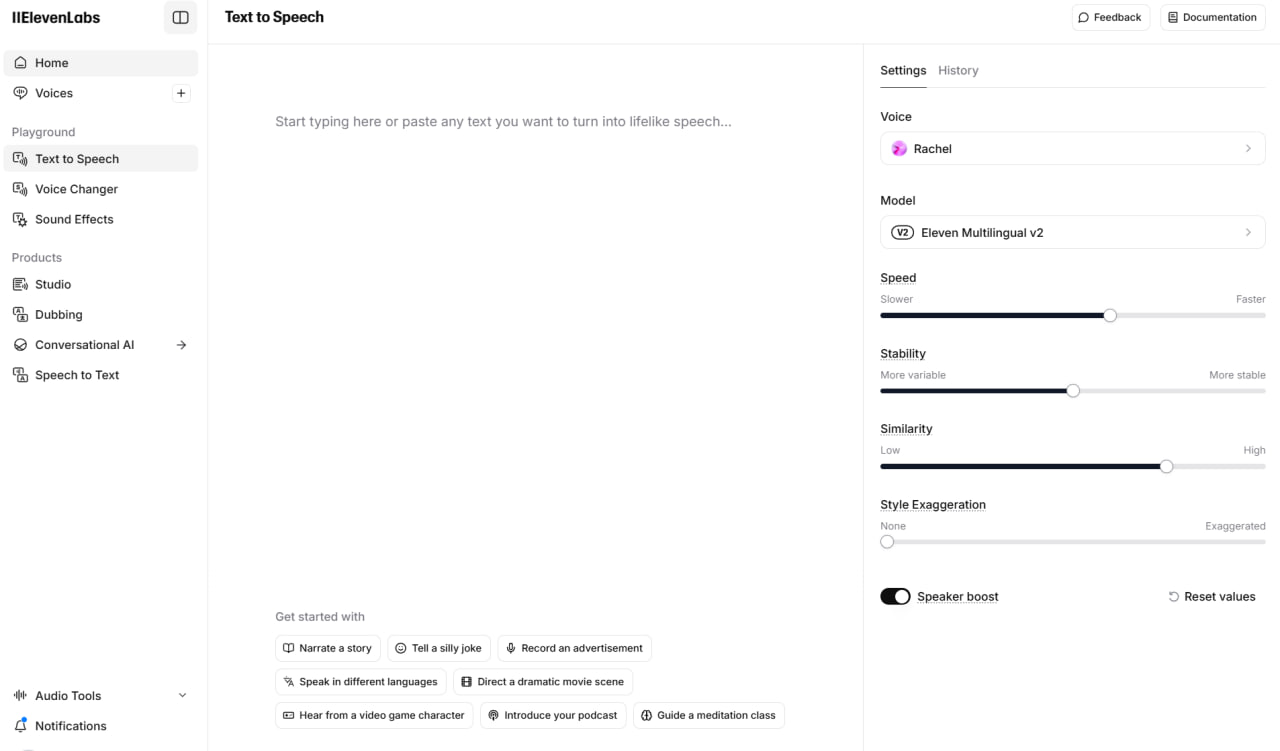
Task: Click the plus icon next to Voices
Action: pos(181,93)
